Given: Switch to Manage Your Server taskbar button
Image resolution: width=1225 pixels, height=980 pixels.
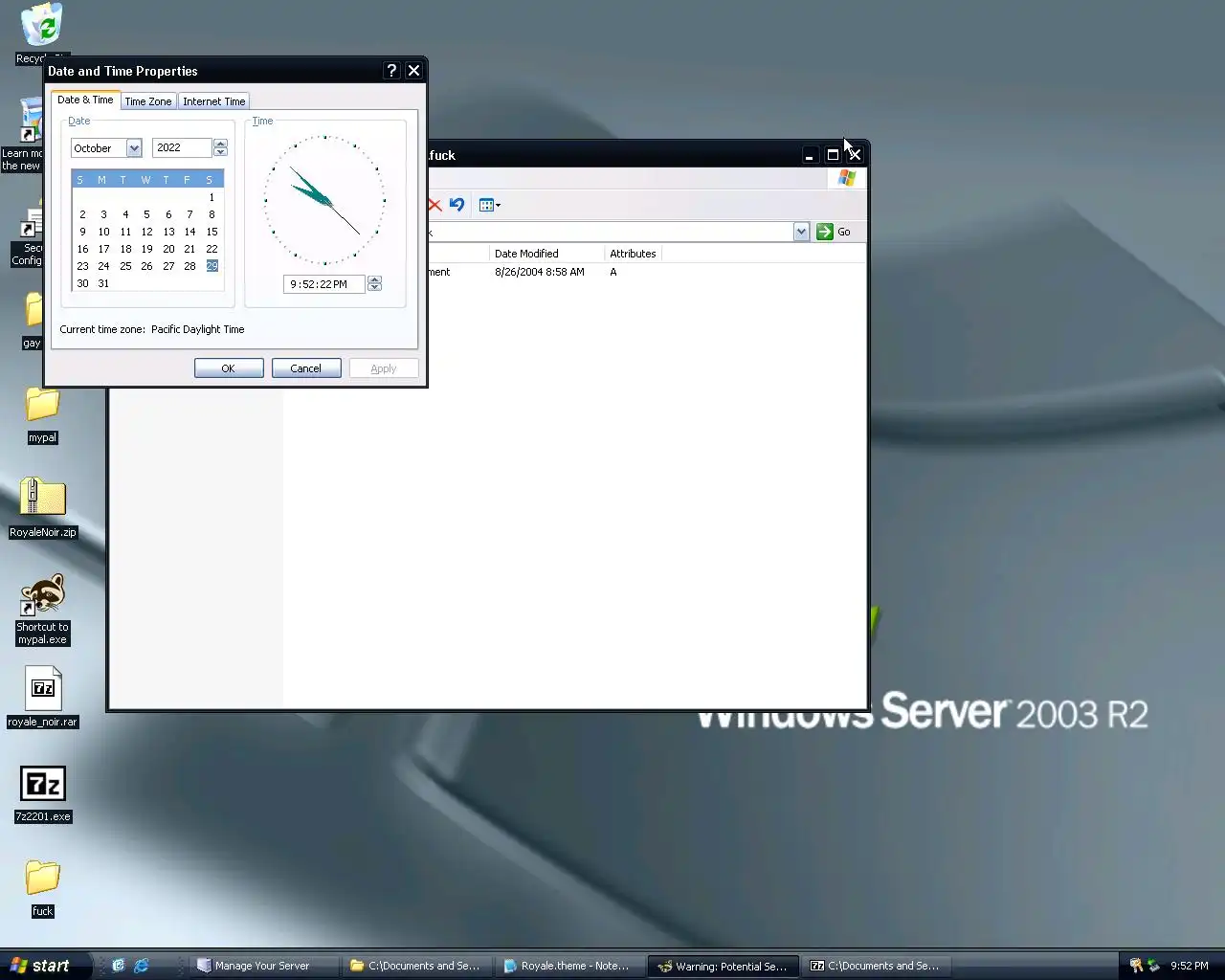Looking at the screenshot, I should coord(265,966).
